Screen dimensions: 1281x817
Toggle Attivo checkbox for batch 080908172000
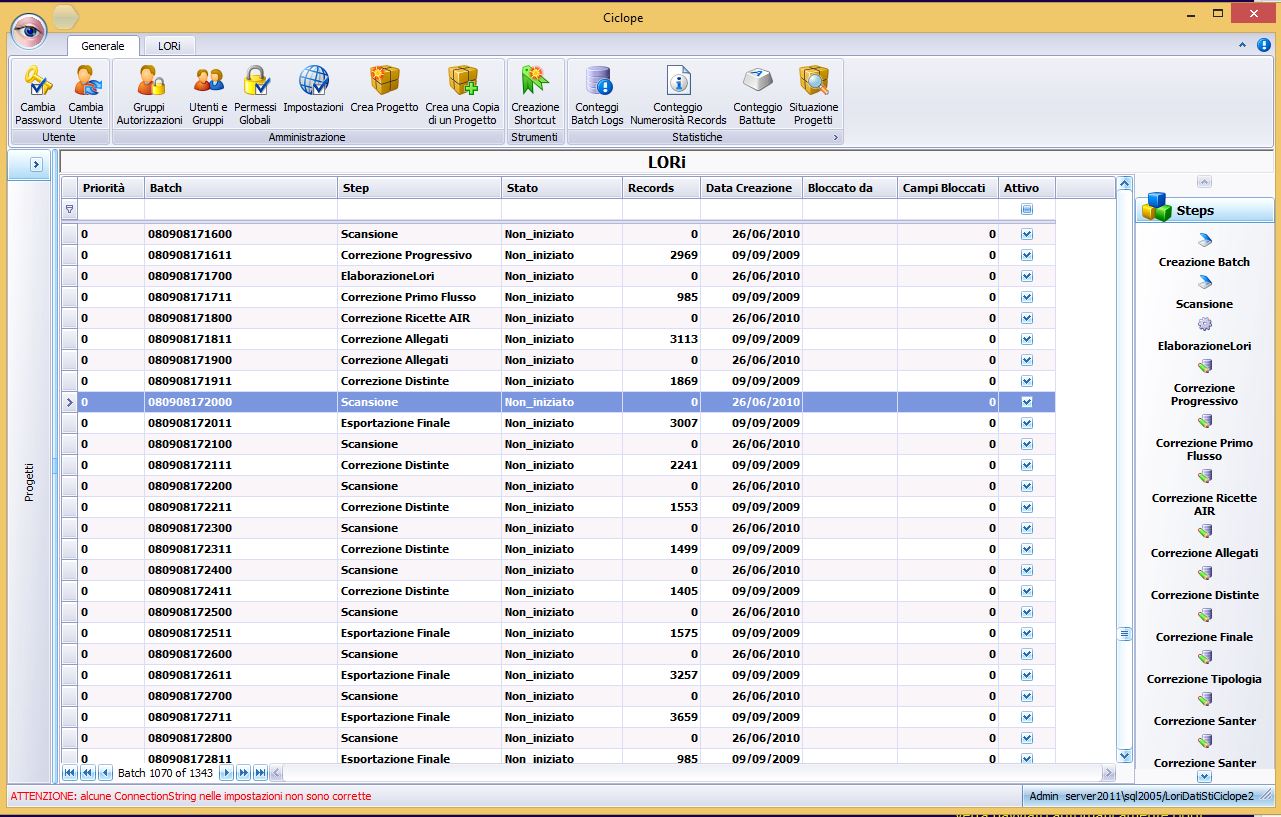(1026, 402)
